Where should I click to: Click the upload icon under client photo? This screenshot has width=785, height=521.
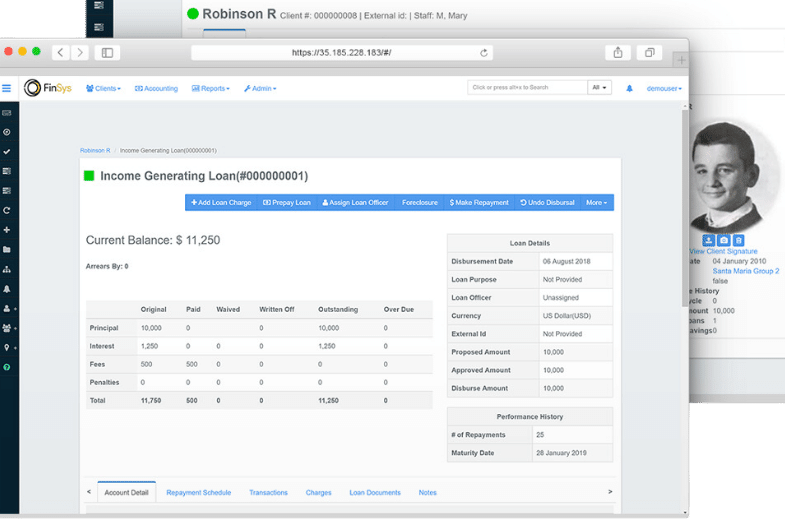(709, 240)
